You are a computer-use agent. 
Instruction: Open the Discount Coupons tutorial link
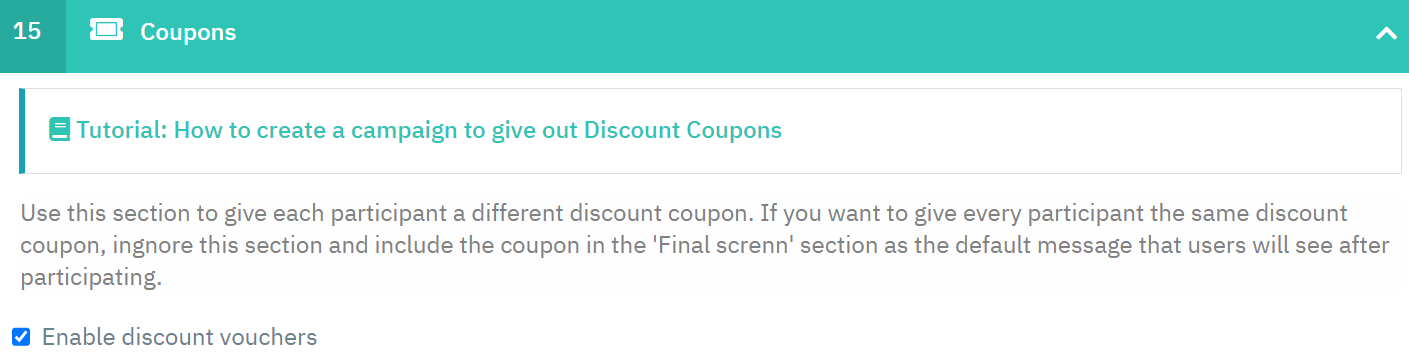tap(429, 130)
